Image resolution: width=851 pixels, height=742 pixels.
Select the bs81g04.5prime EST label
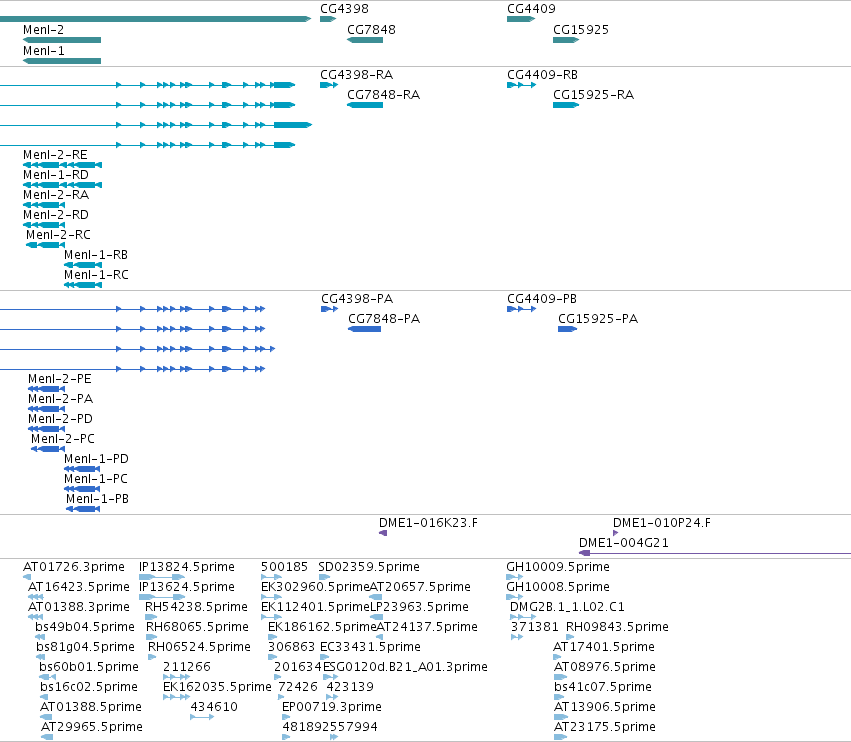pyautogui.click(x=85, y=646)
